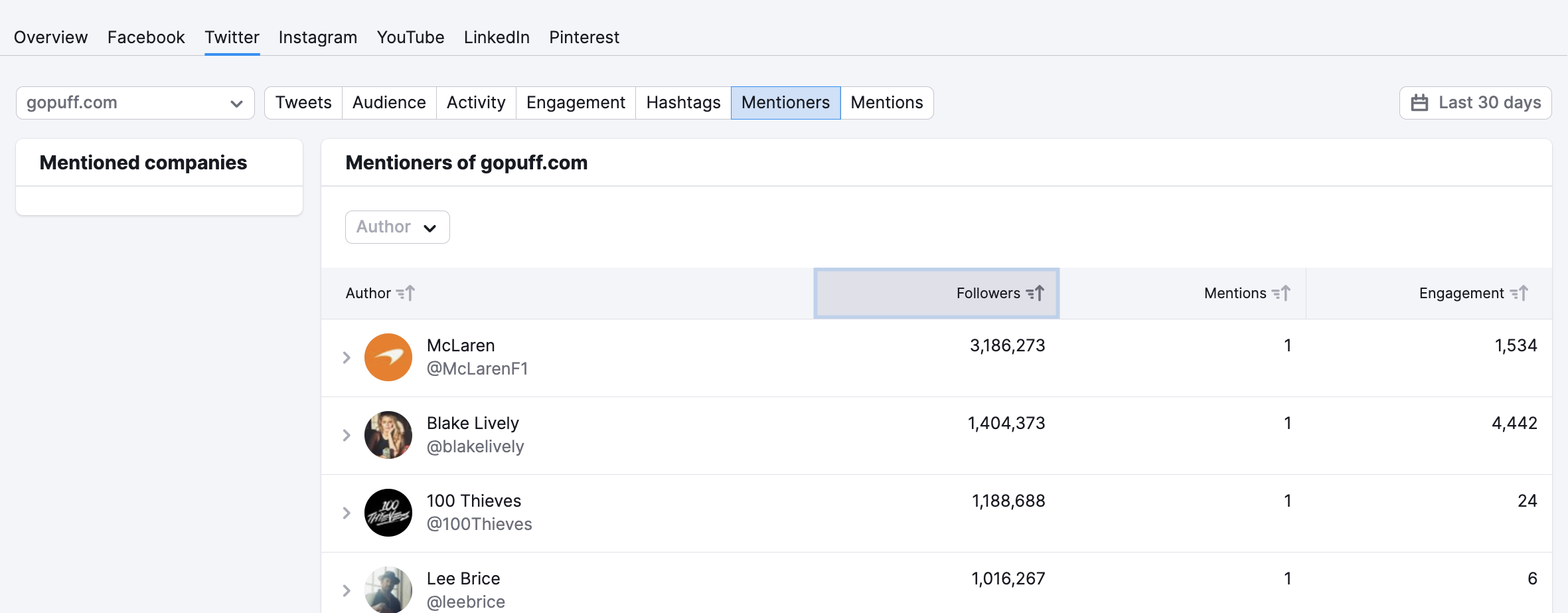Image resolution: width=1568 pixels, height=613 pixels.
Task: Sort table by Author column
Action: coord(380,293)
